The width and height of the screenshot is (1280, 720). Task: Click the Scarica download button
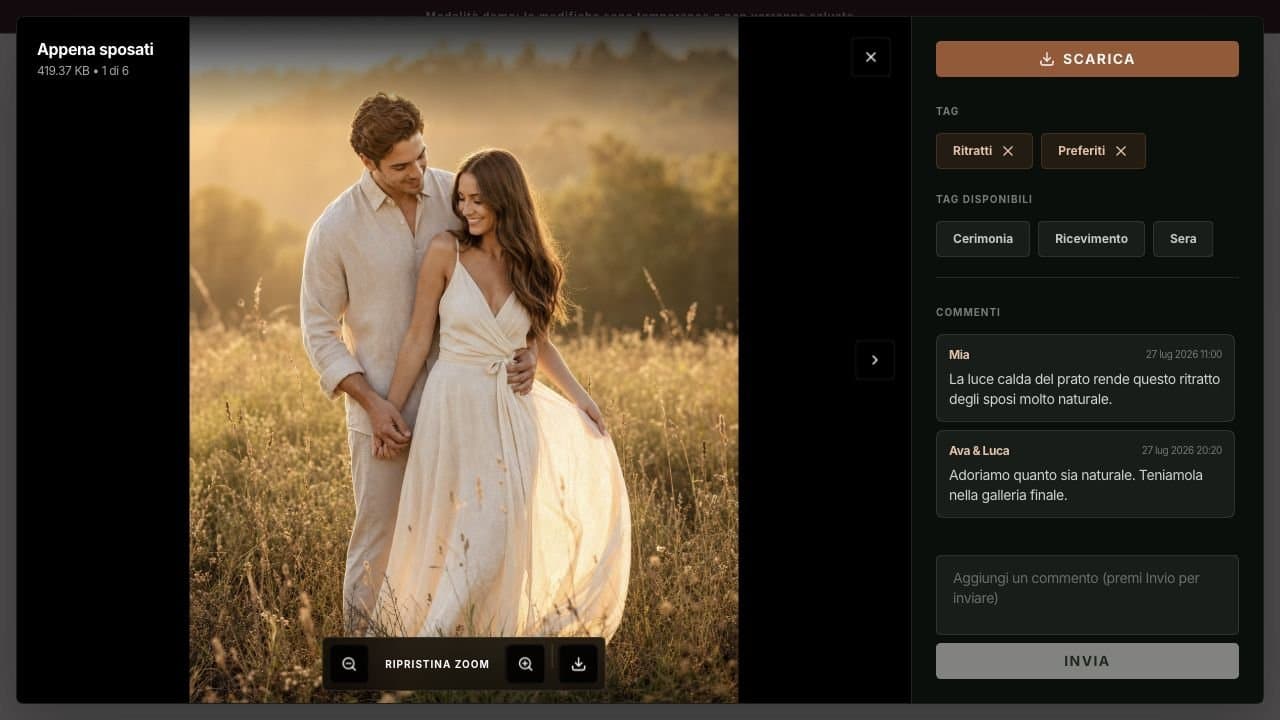tap(1087, 59)
